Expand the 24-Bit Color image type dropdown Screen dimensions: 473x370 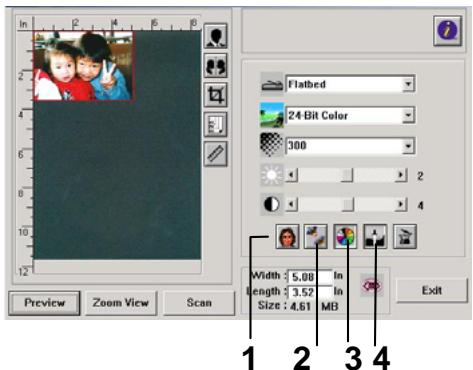[x=408, y=115]
